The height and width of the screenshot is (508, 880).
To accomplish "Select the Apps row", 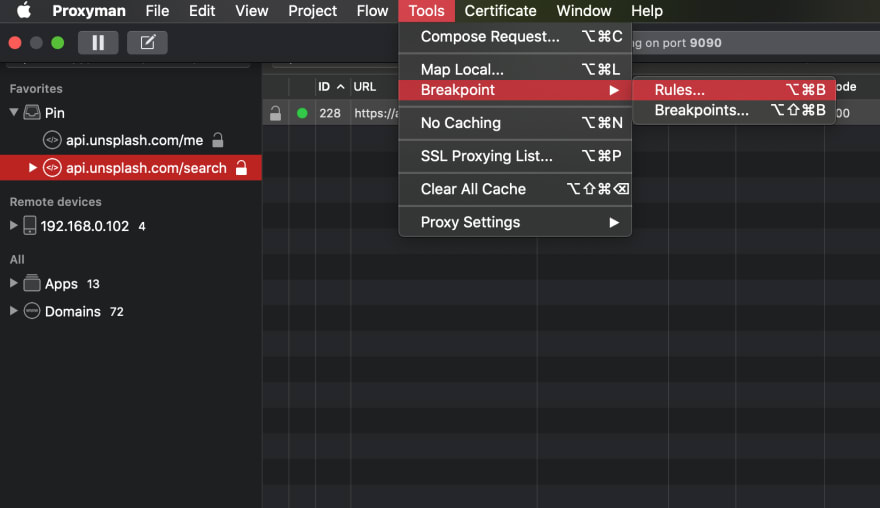I will (131, 283).
